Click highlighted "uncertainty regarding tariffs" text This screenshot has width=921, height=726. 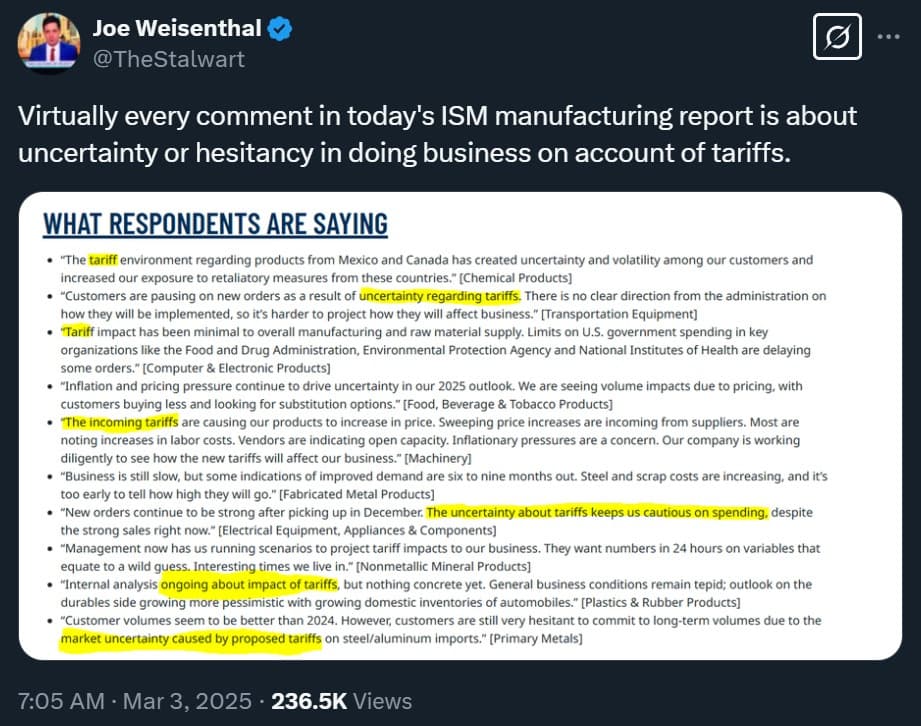pyautogui.click(x=439, y=295)
